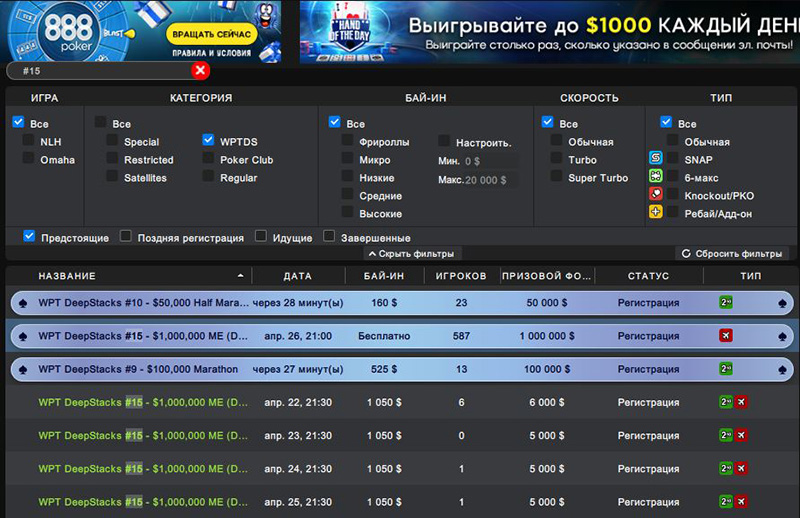The height and width of the screenshot is (518, 800).
Task: Click the Бесплатно buy-in cell
Action: pos(384,336)
